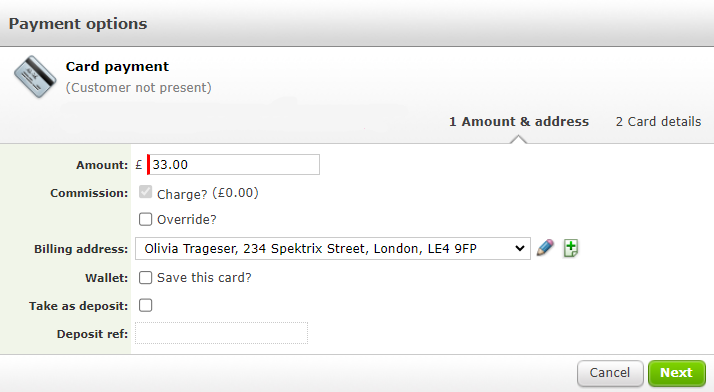This screenshot has height=392, width=714.
Task: Click into the Deposit ref field
Action: pos(221,333)
